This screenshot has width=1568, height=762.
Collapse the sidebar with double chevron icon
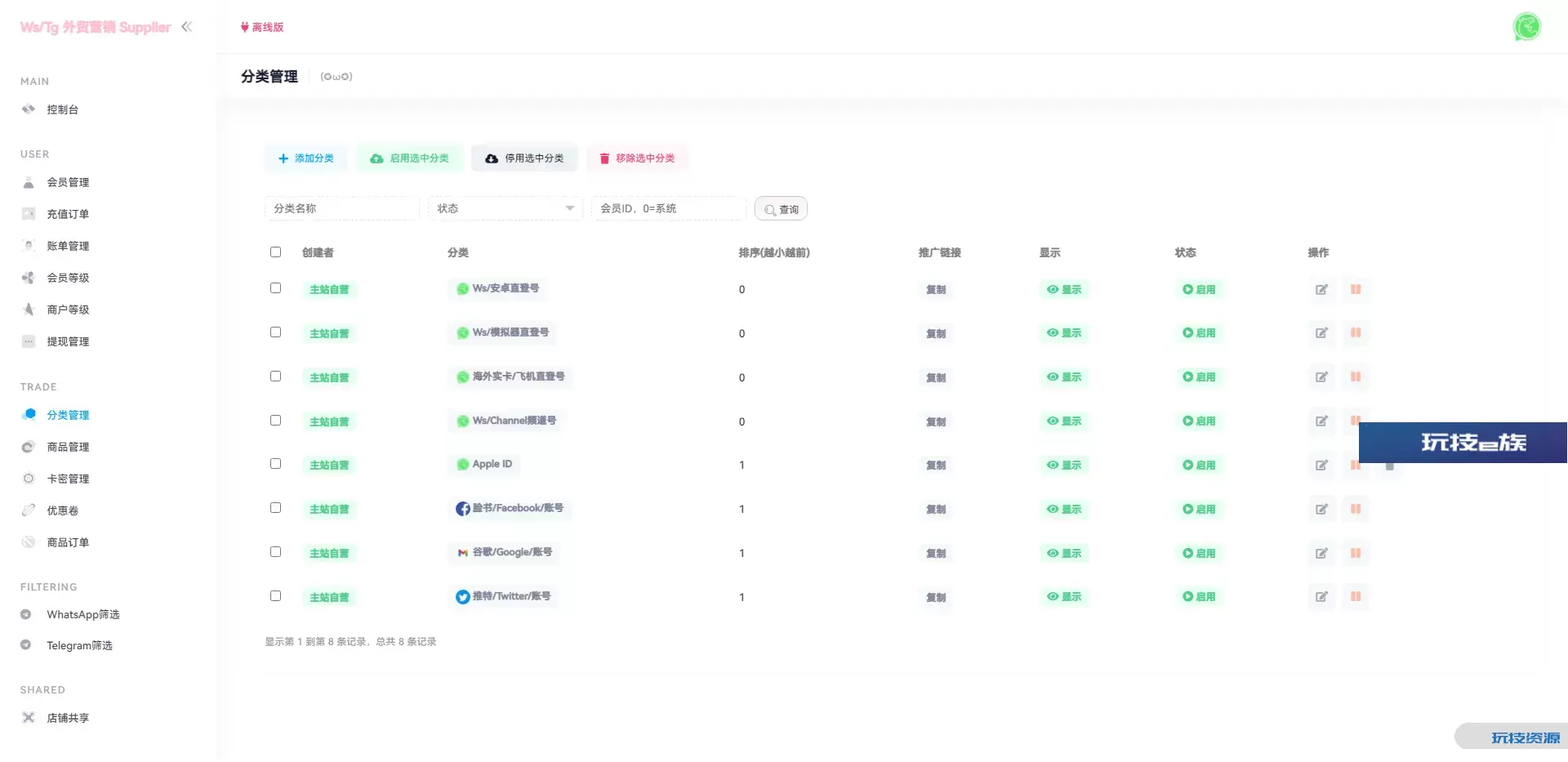coord(186,27)
